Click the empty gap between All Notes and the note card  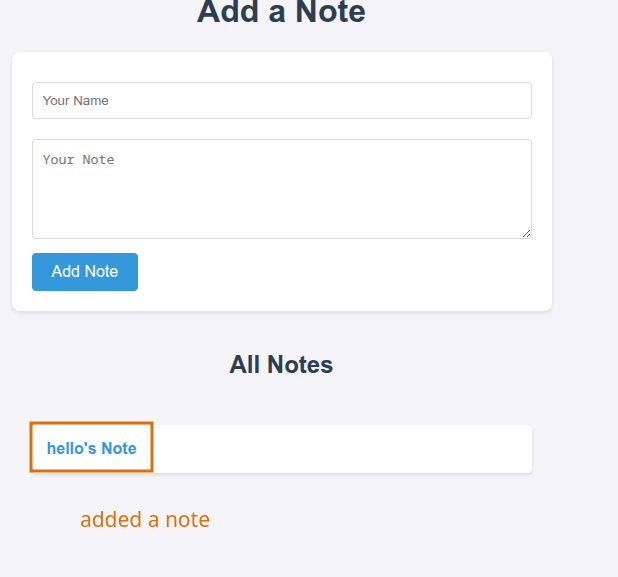pos(281,402)
